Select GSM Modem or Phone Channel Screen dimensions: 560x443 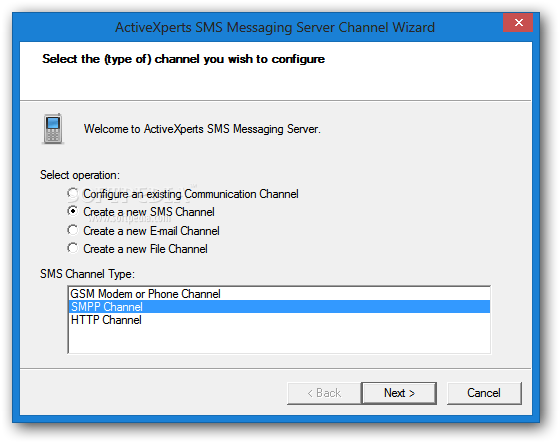[x=279, y=294]
